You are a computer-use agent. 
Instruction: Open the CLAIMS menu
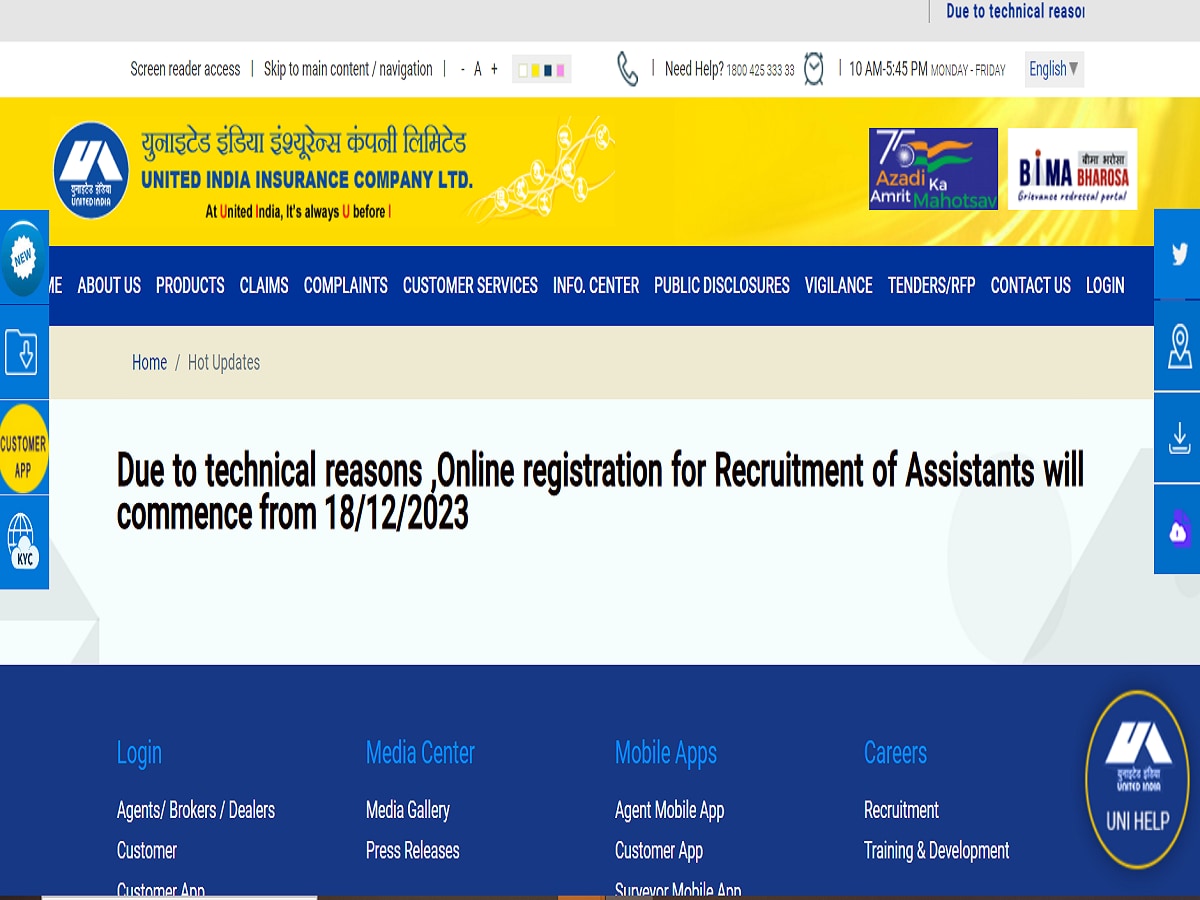pyautogui.click(x=264, y=285)
